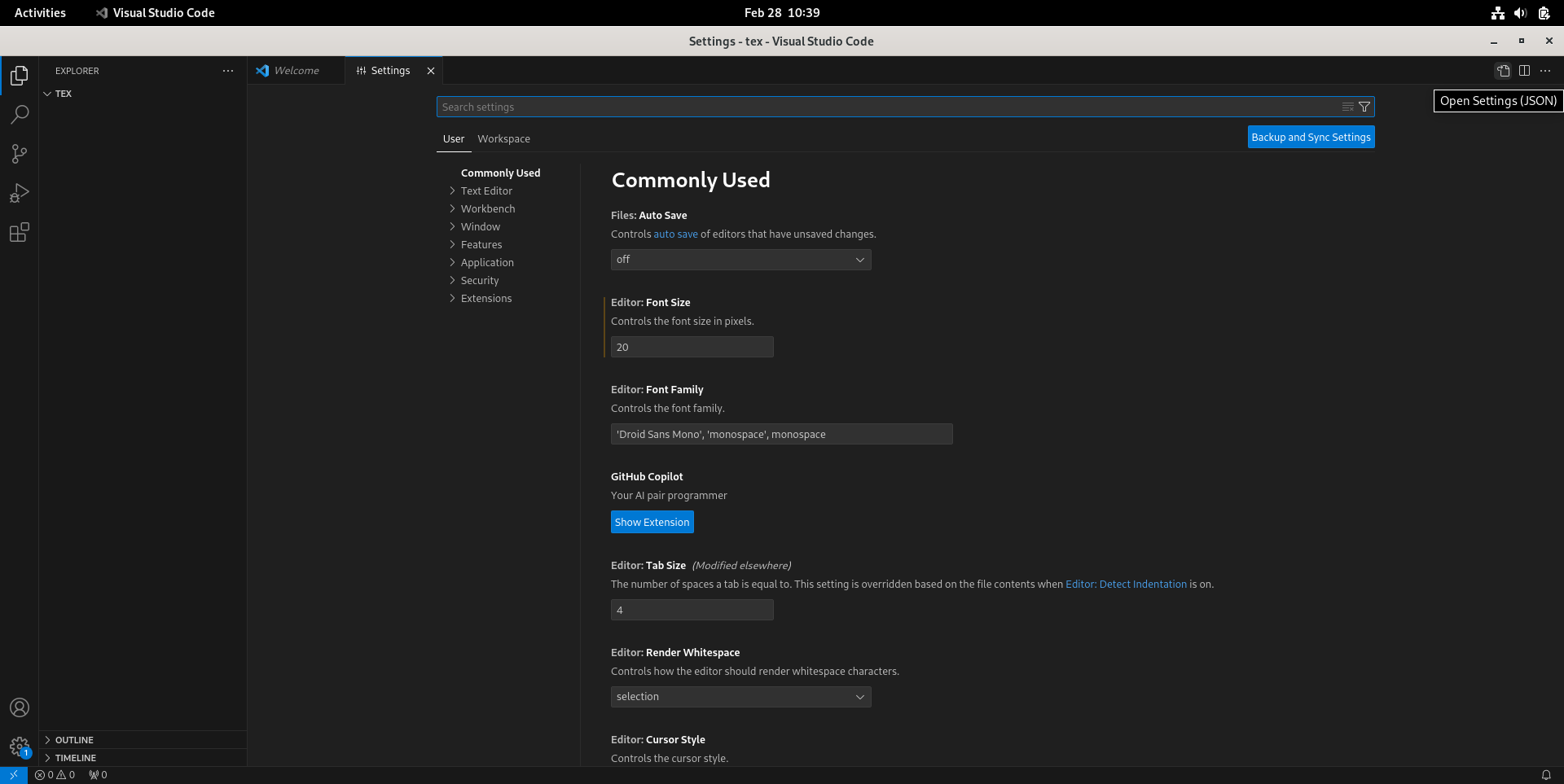
Task: Switch to Workspace settings tab
Action: tap(503, 139)
